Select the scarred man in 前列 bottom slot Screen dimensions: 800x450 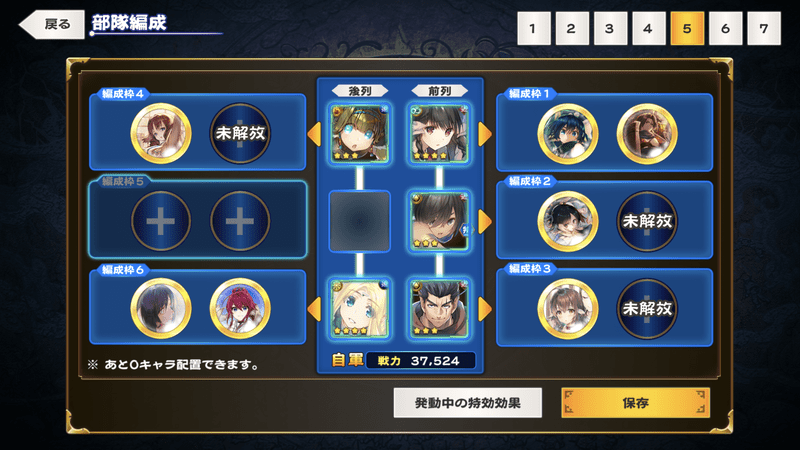point(439,308)
